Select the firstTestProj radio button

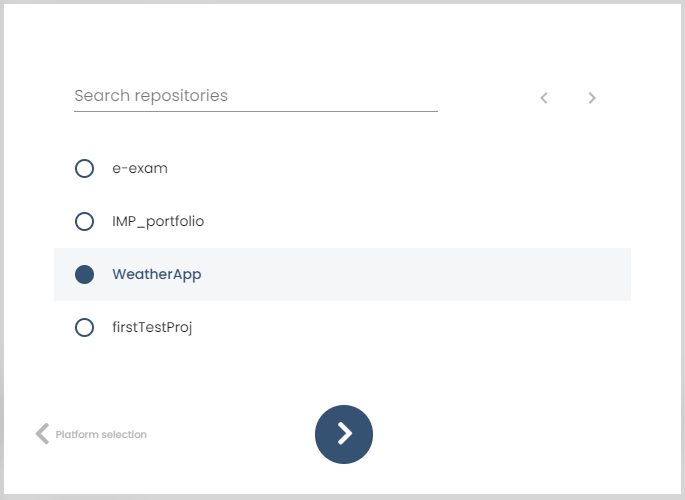click(x=85, y=327)
